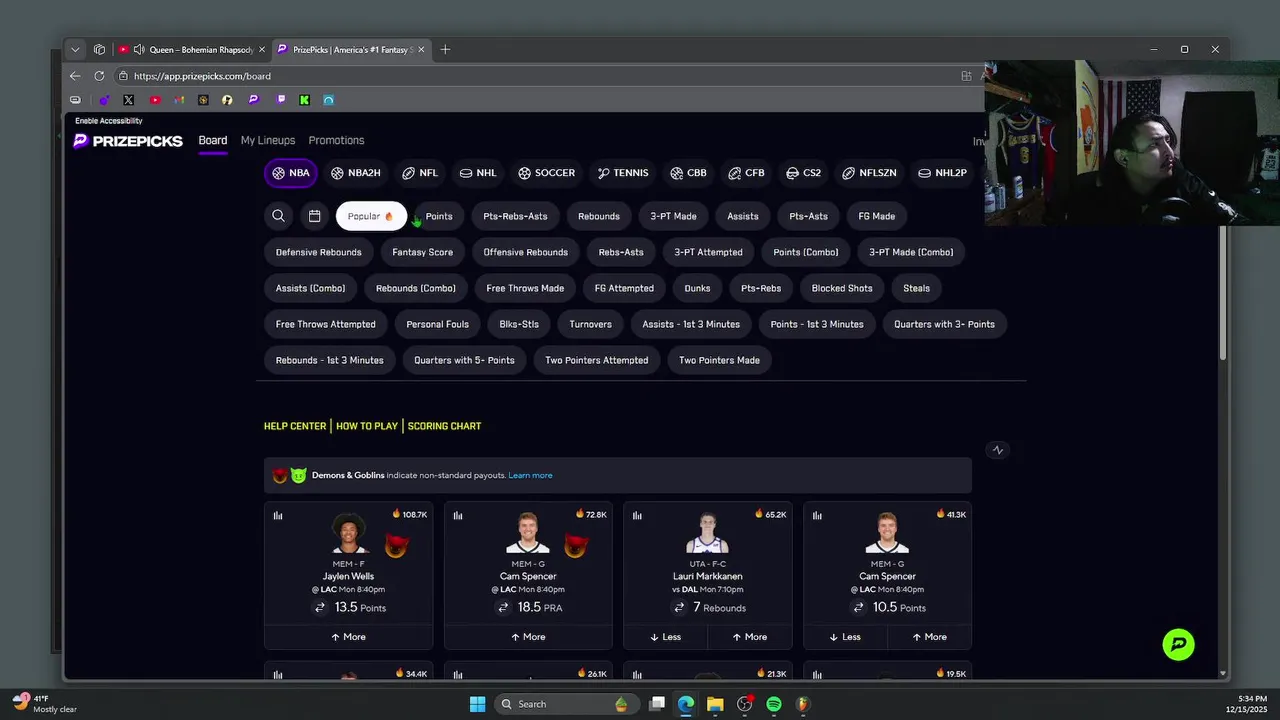Switch to the Queen Bohemian Rhapsody browser tab
The image size is (1280, 720).
coord(190,49)
